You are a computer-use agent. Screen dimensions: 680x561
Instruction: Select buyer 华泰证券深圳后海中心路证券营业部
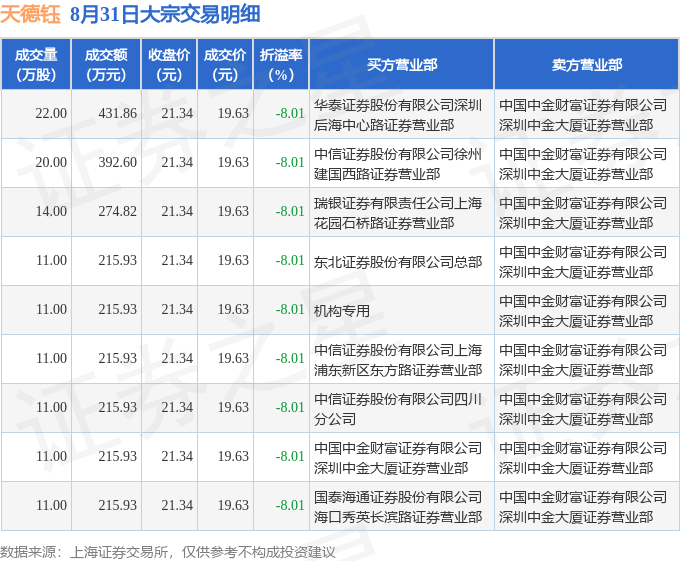tap(398, 115)
